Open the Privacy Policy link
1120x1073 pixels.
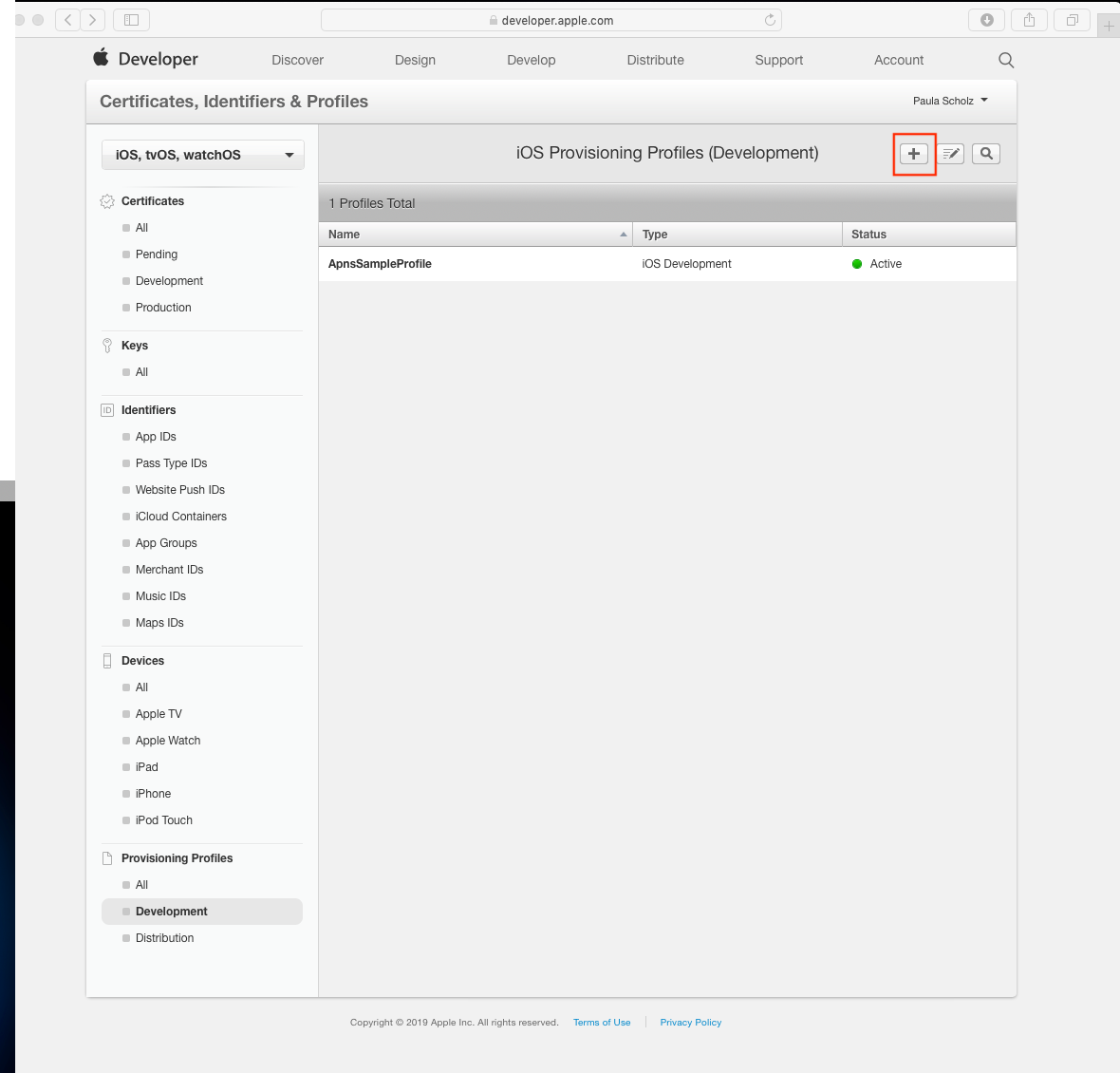690,1023
